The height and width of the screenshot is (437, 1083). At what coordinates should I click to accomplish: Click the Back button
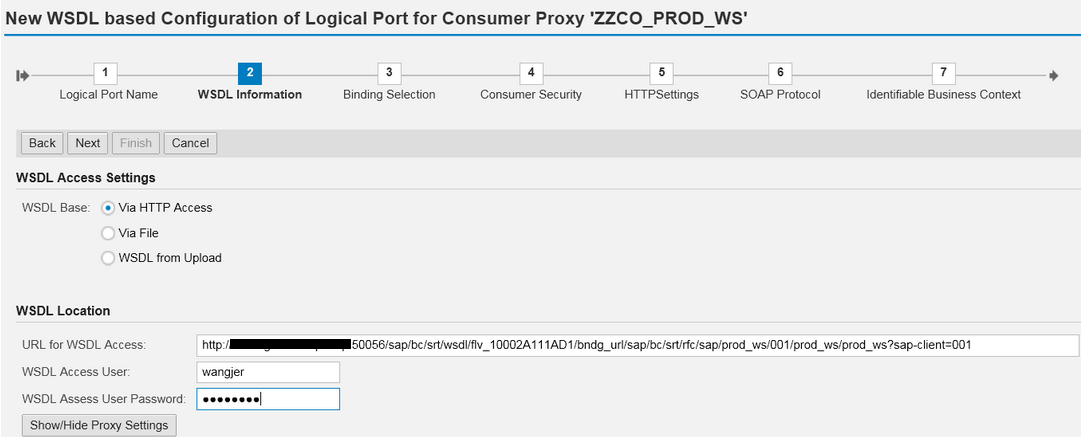click(42, 143)
